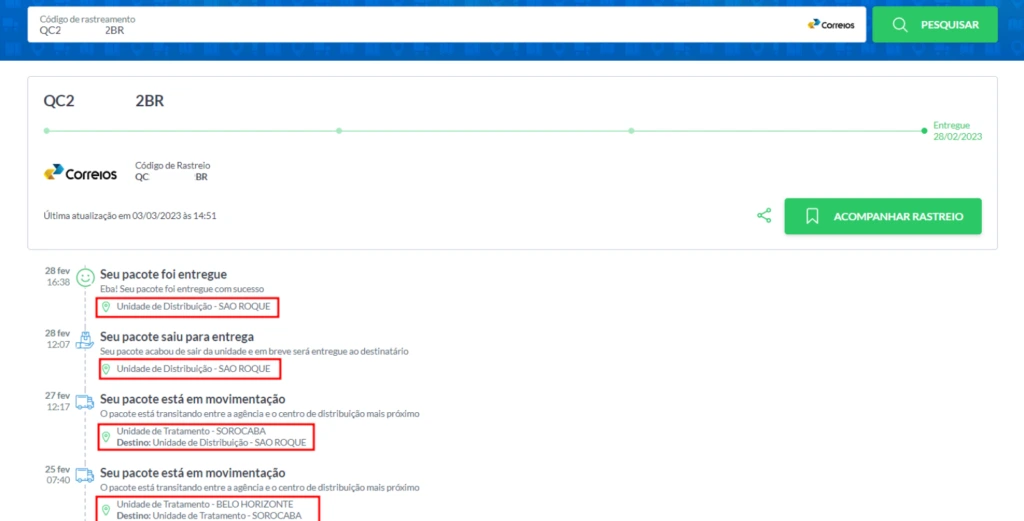Click location pin of first SAO ROQUE entry

[x=106, y=307]
